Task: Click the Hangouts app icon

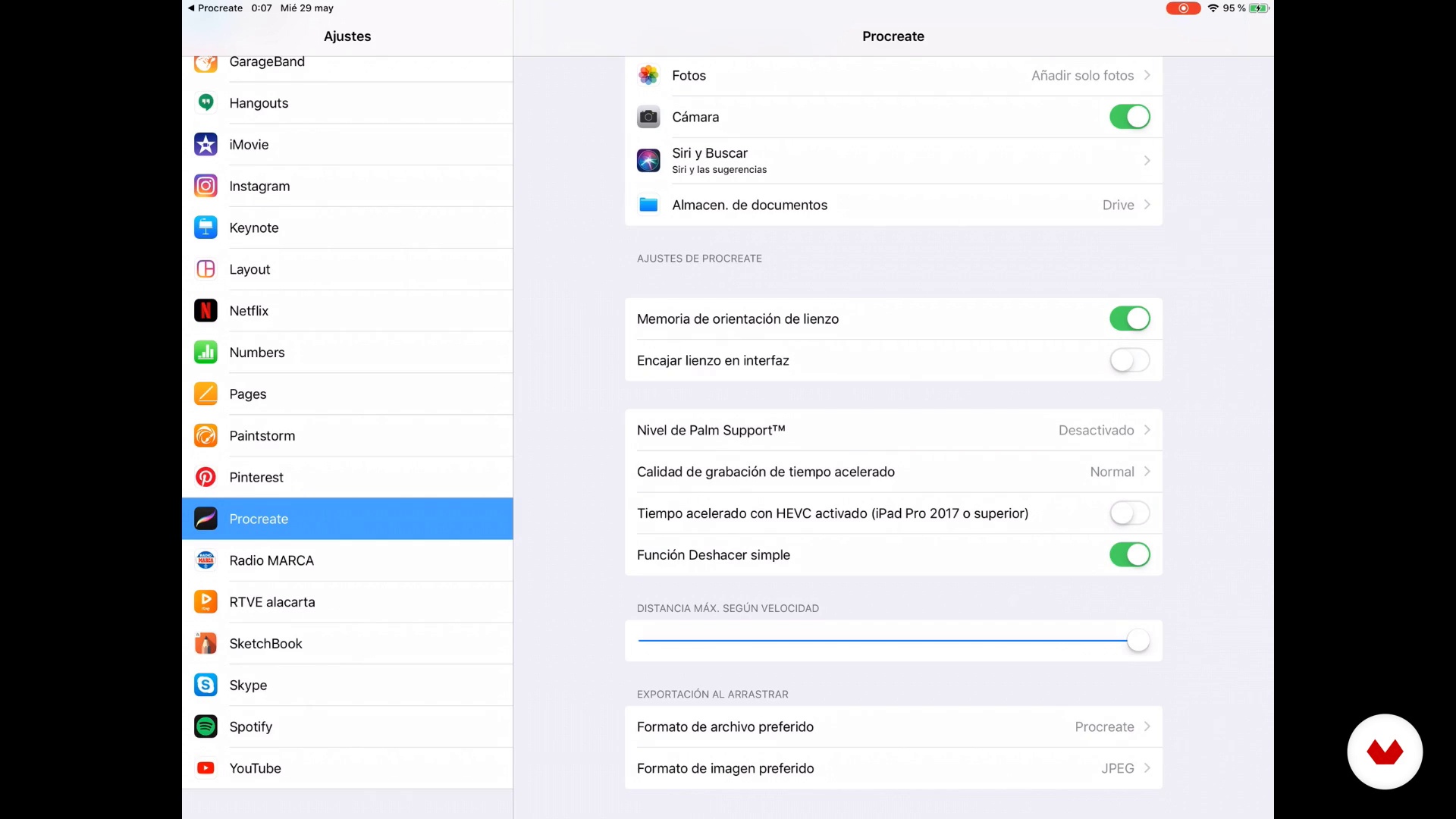Action: [x=206, y=102]
